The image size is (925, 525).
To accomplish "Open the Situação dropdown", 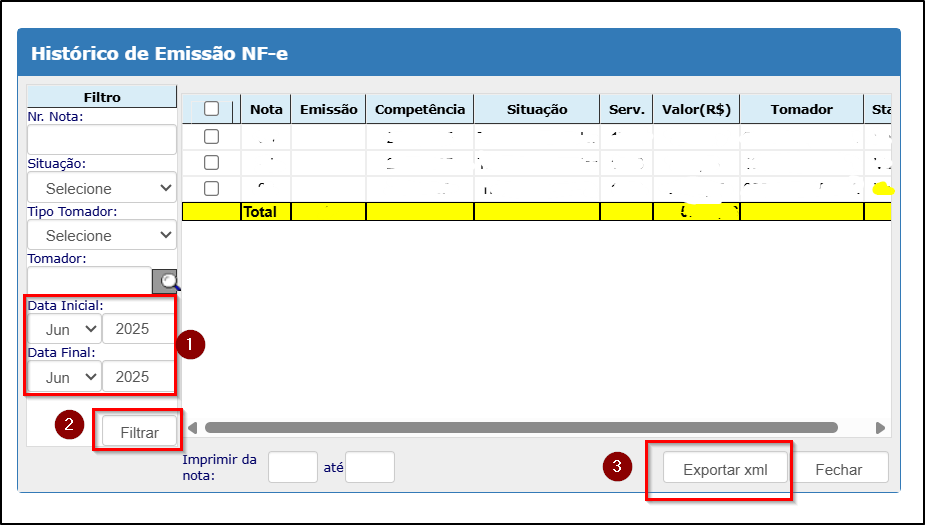I will point(102,188).
